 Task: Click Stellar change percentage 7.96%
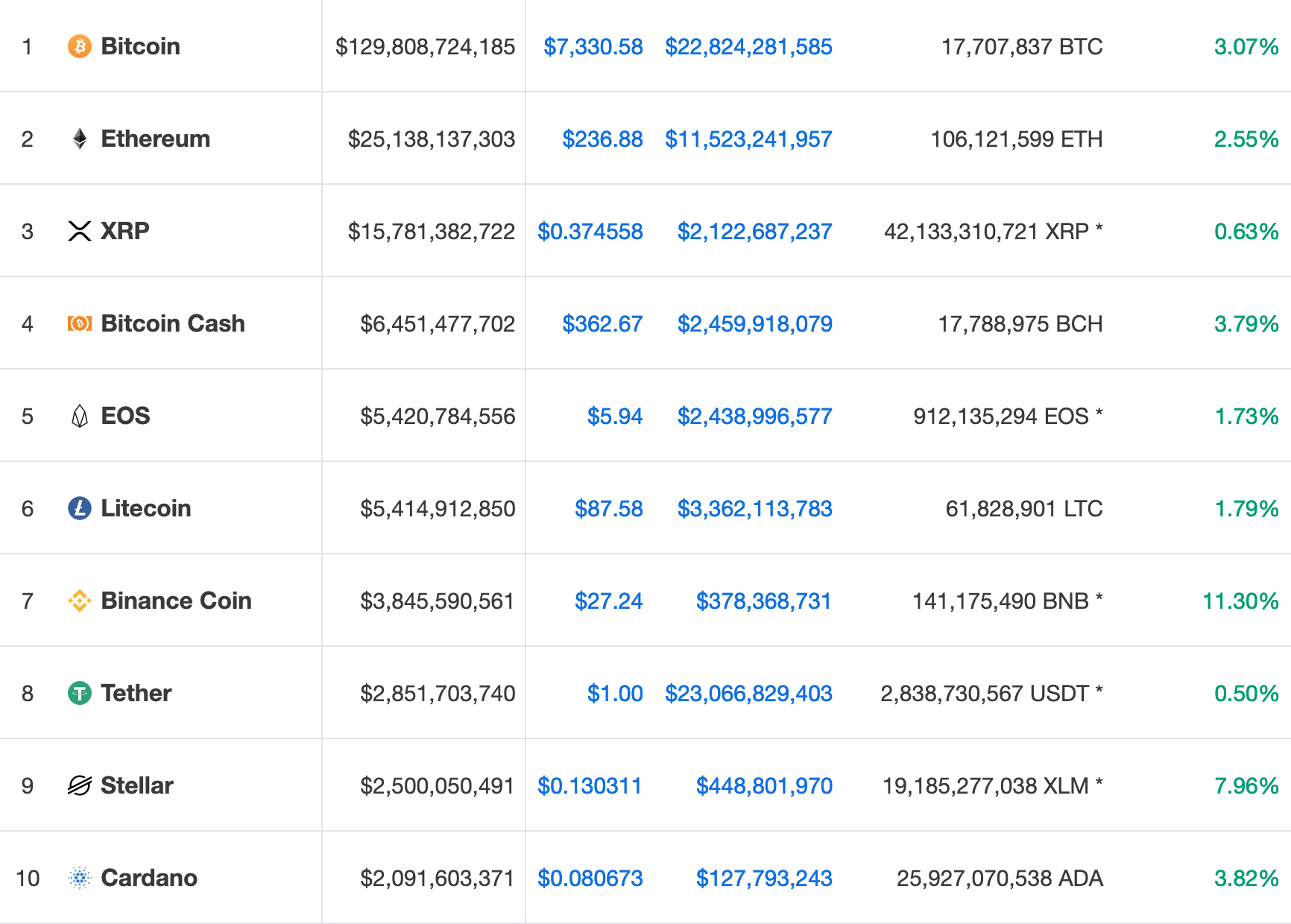pos(1246,786)
